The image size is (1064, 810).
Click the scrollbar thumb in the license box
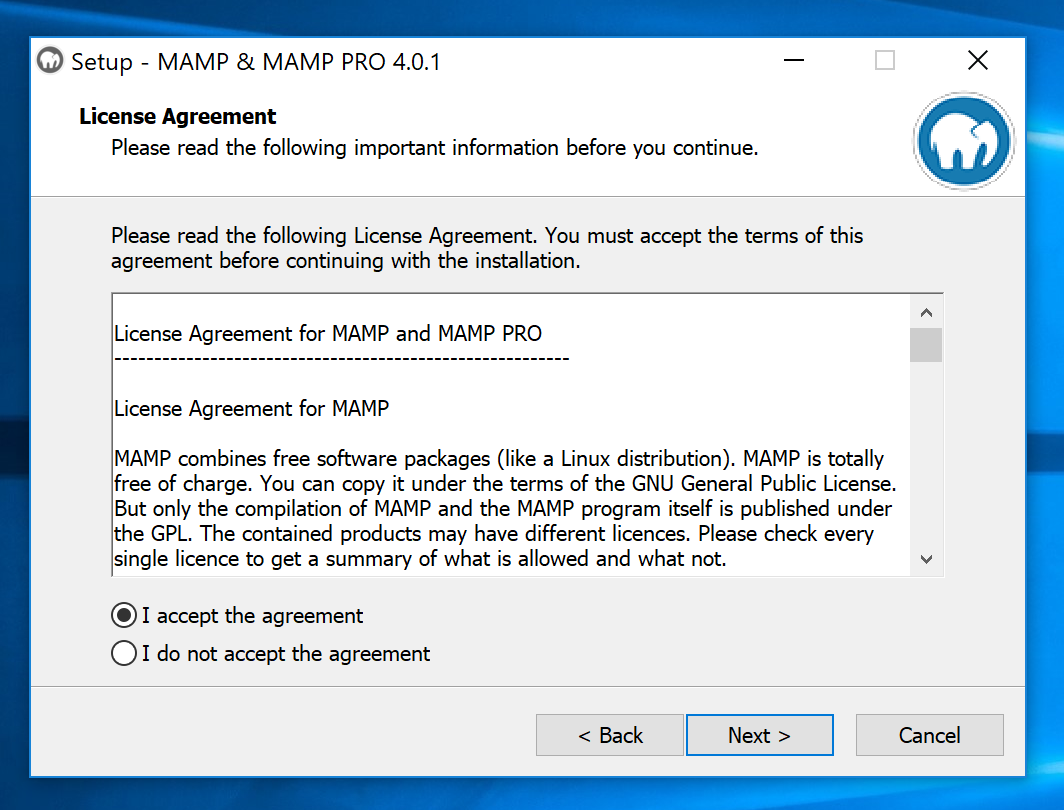[926, 345]
